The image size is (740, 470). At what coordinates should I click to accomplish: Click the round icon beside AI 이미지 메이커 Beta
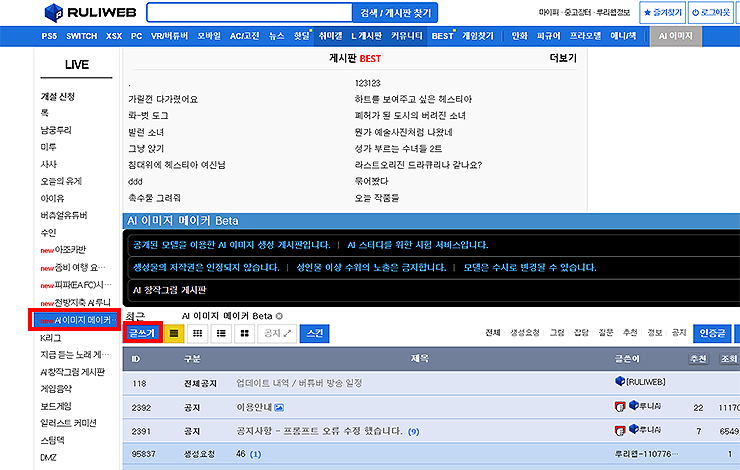(x=279, y=316)
